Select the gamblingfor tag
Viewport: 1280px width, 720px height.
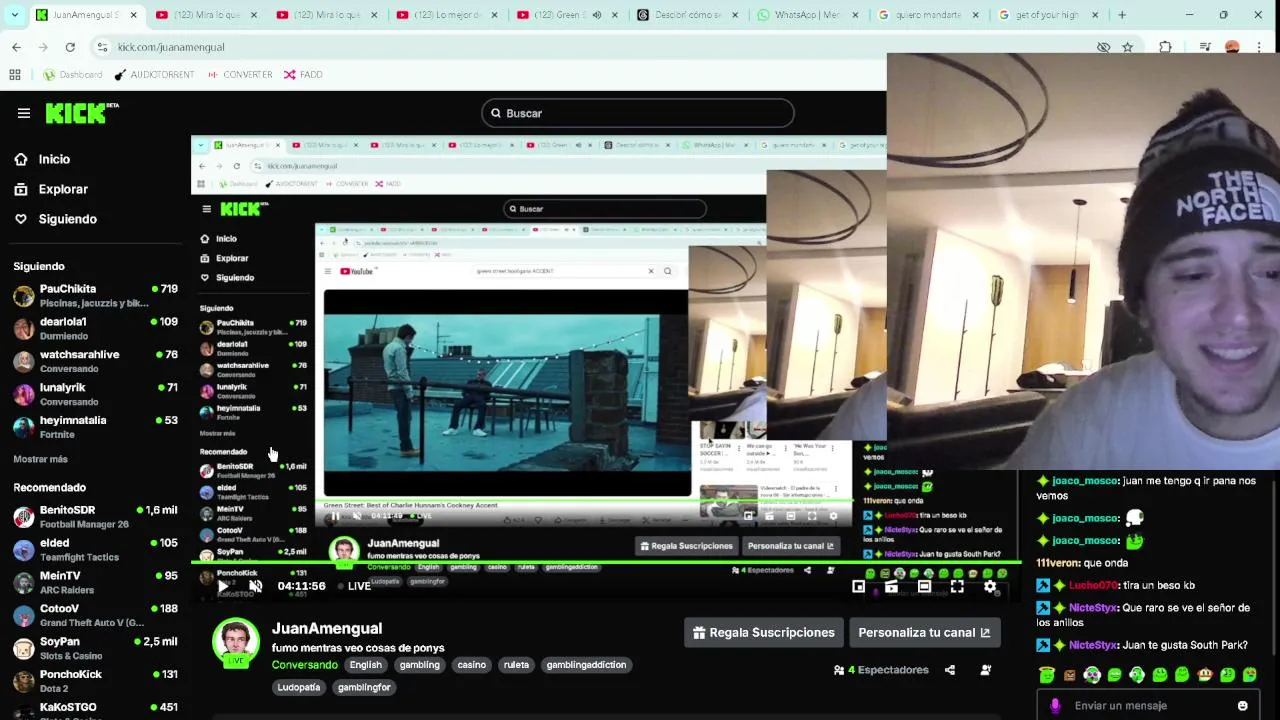[x=364, y=688]
